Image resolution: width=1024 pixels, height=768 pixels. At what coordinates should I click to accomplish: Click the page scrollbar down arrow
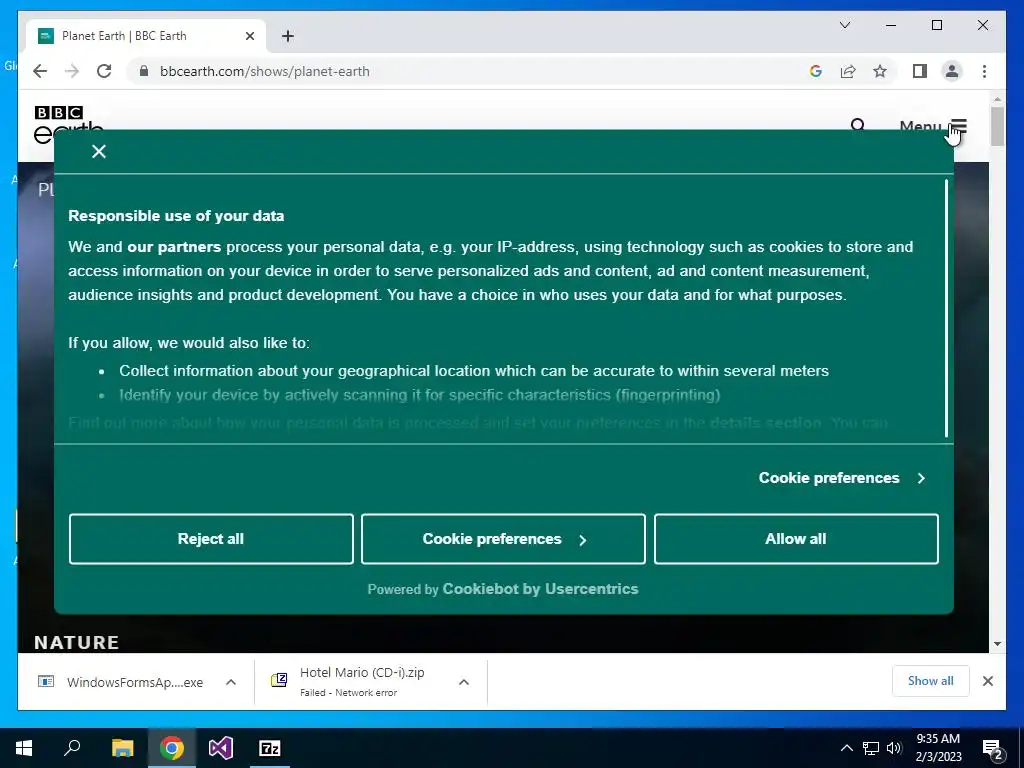[997, 644]
